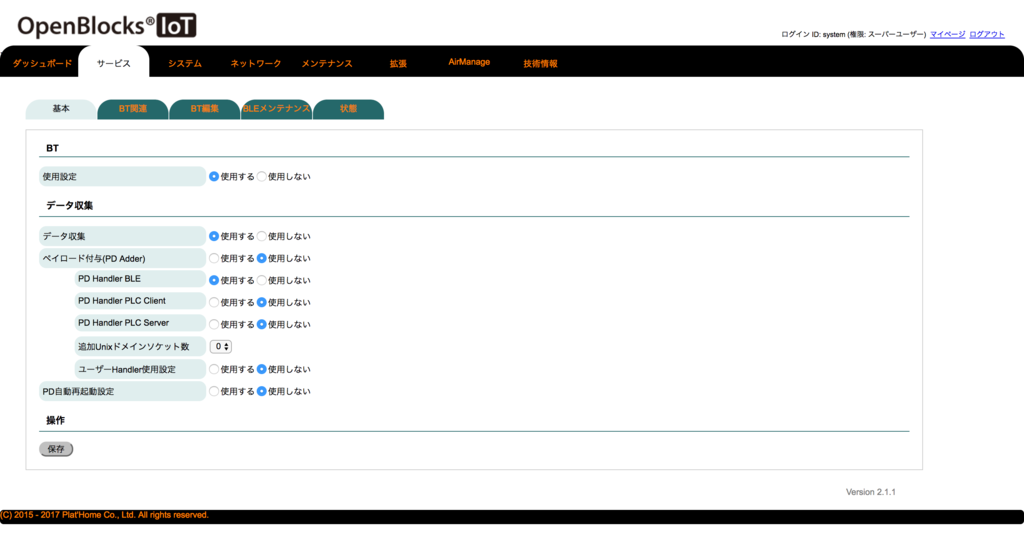The image size is (1024, 554).
Task: Click the データ収集 section heading
Action: (69, 205)
